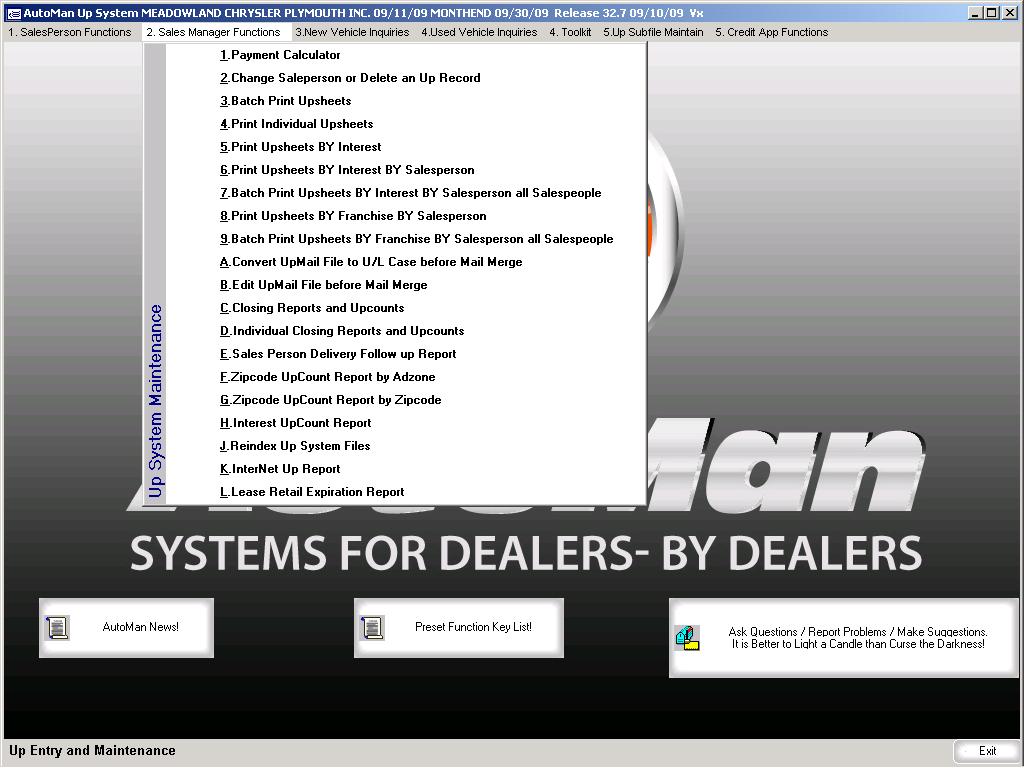Open the SalesPerson Functions menu
Image resolution: width=1024 pixels, height=768 pixels.
click(x=70, y=32)
